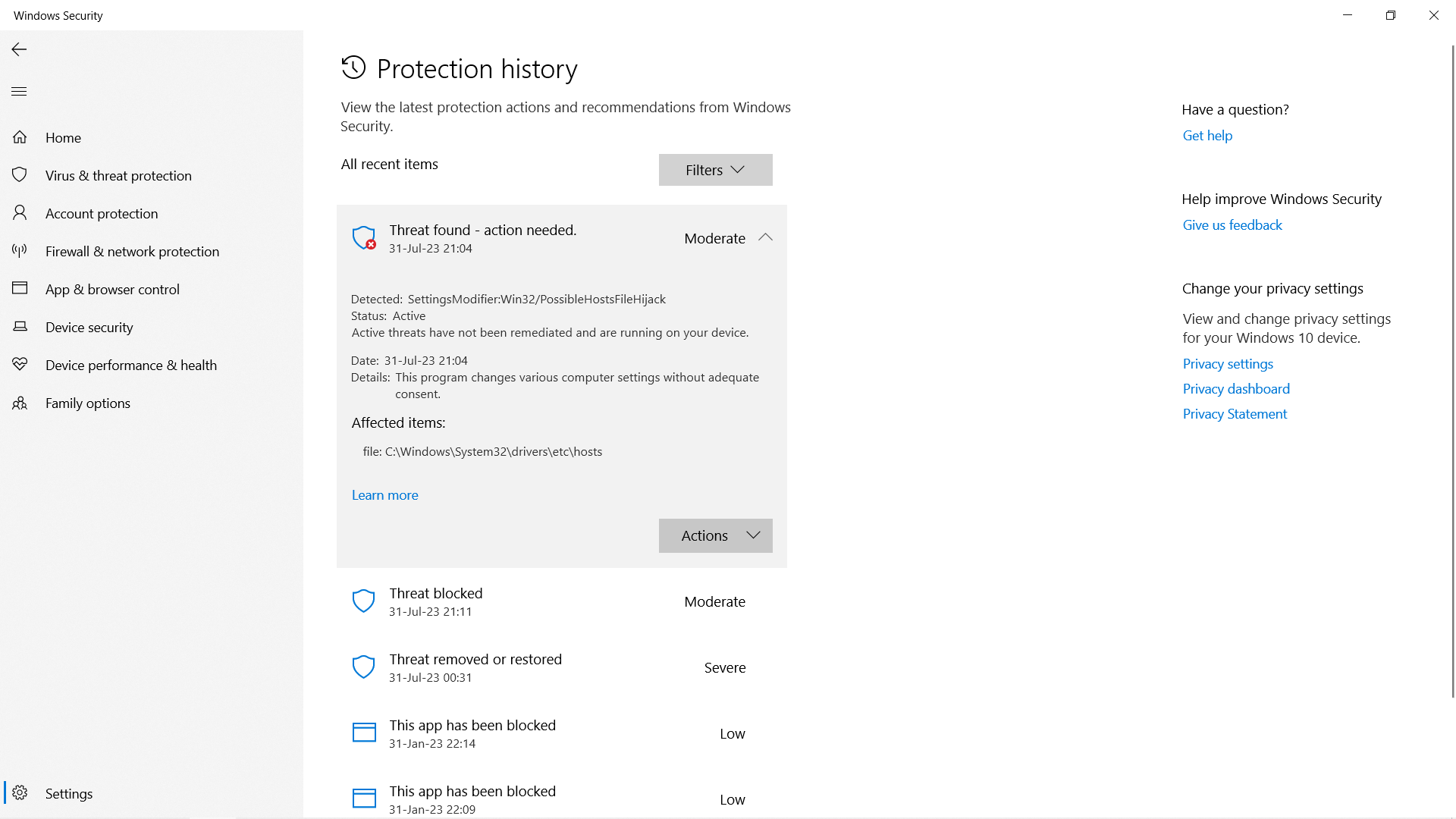
Task: Open the Filters dropdown
Action: (x=715, y=170)
